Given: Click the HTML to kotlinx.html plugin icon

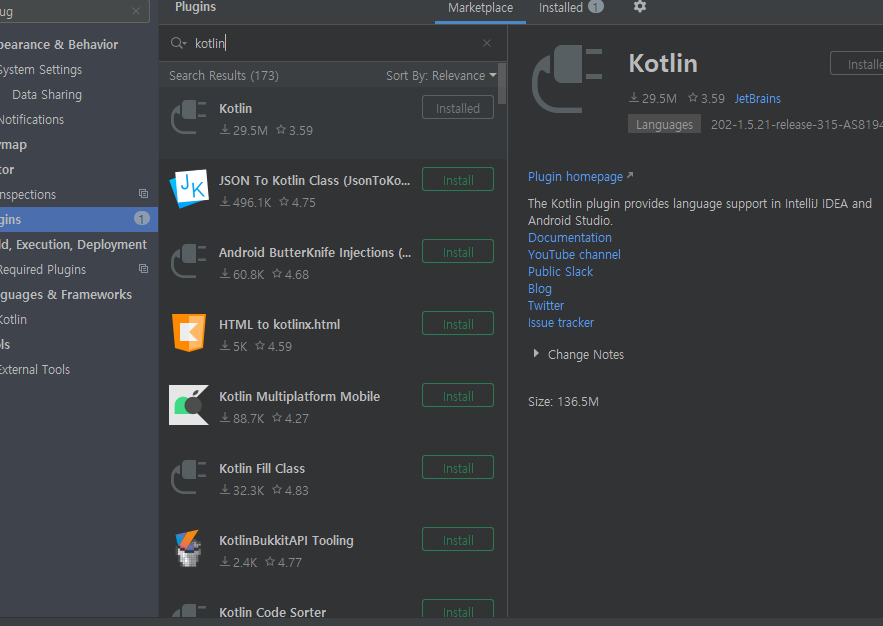Looking at the screenshot, I should (189, 333).
